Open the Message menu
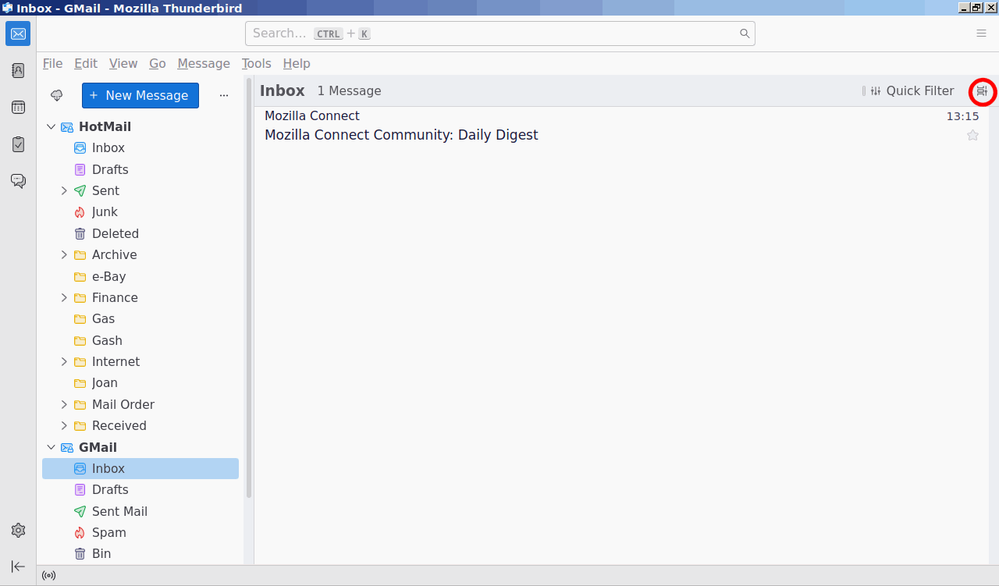The width and height of the screenshot is (999, 586). point(204,64)
